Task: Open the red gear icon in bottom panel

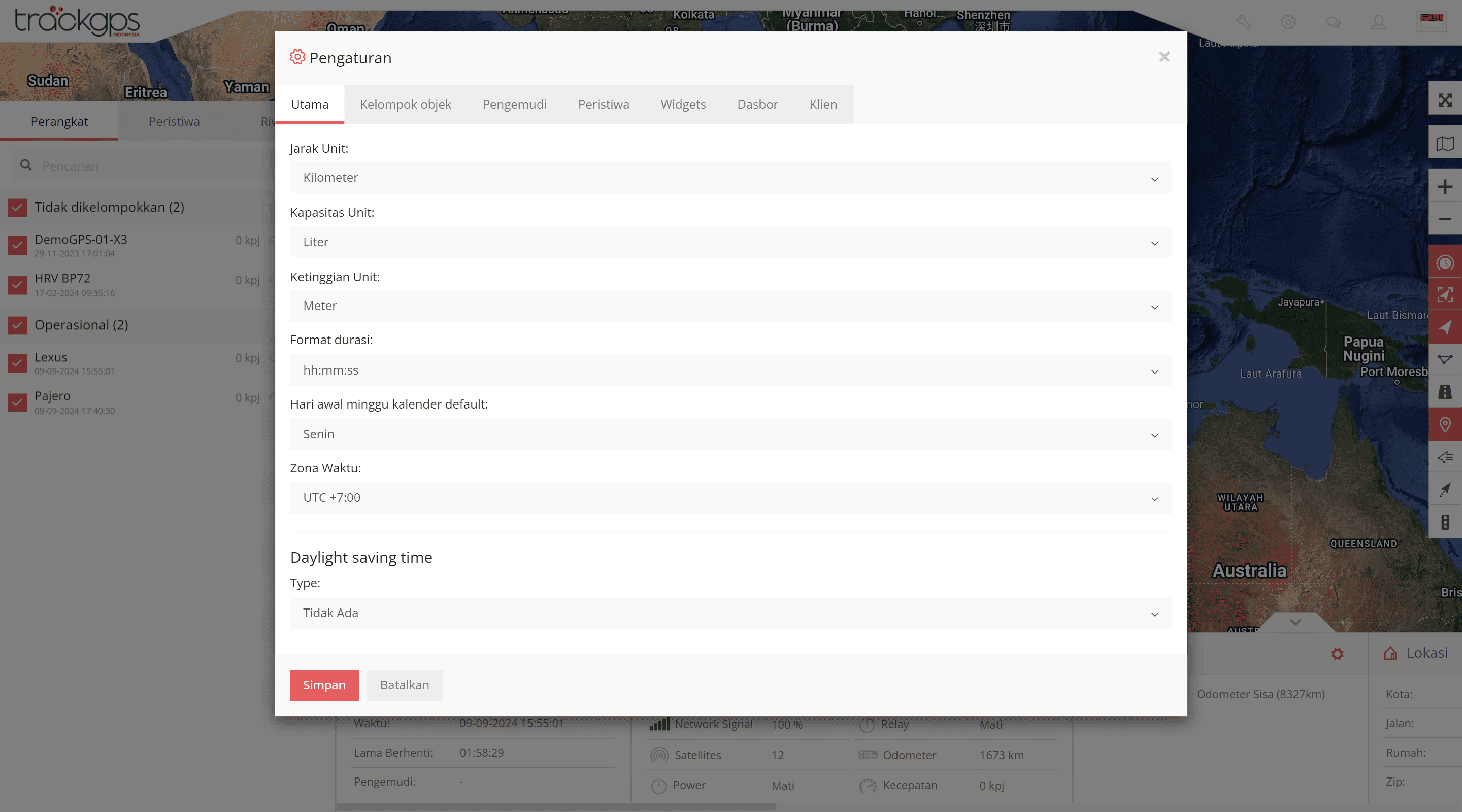Action: tap(1337, 654)
